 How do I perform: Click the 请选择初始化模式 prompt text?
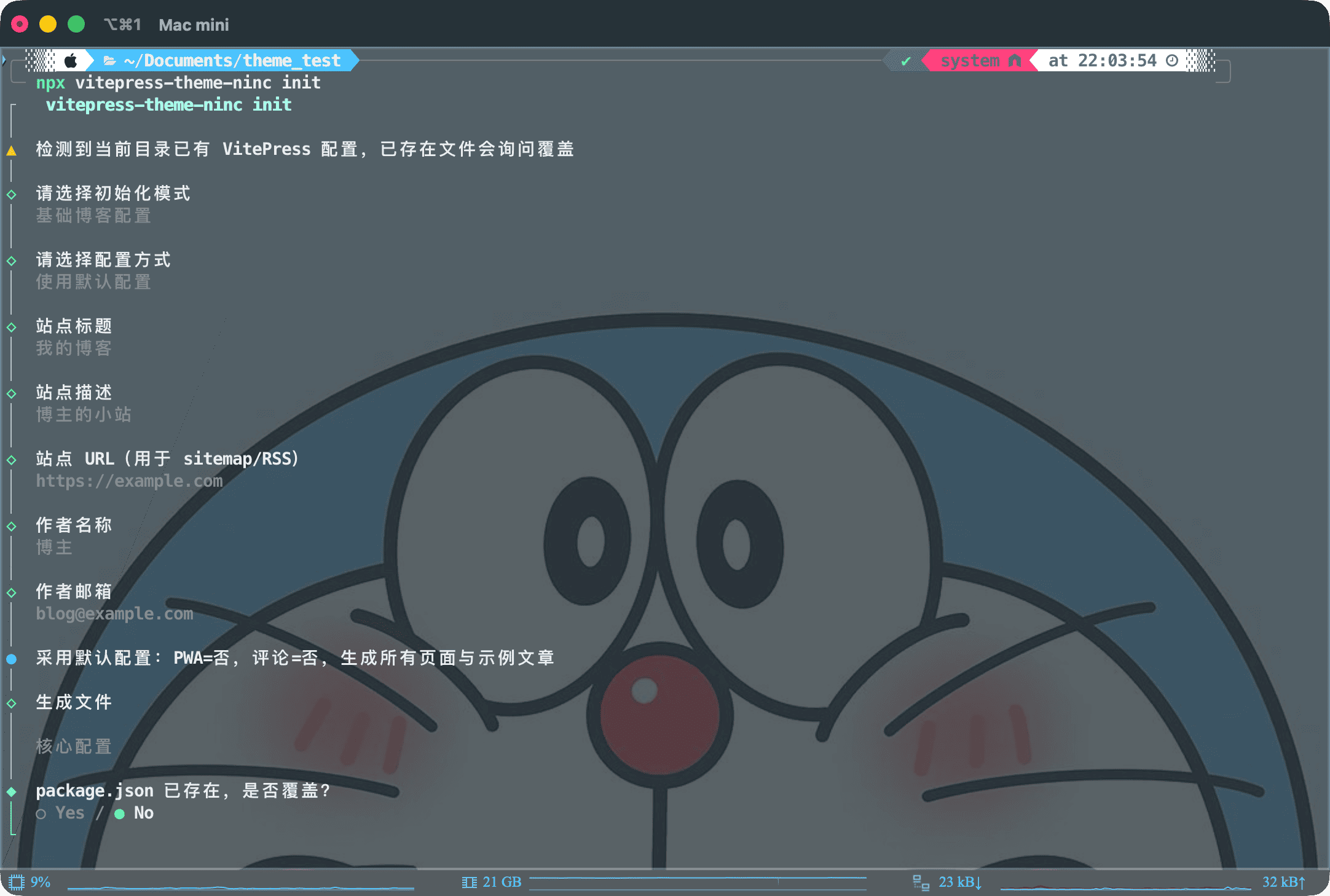point(113,193)
